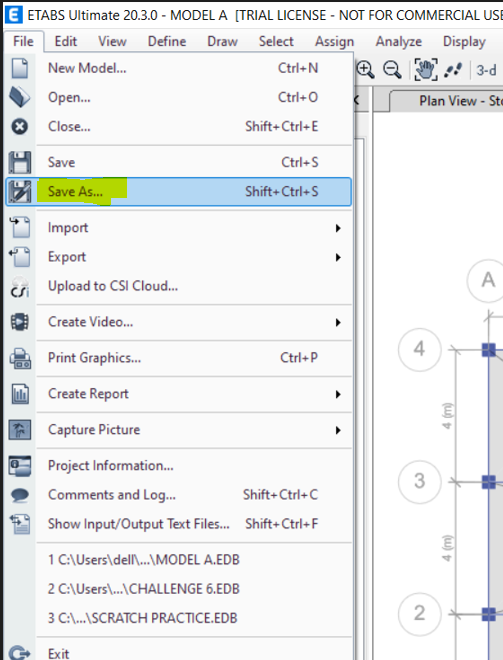Expand the Export submenu arrow
The height and width of the screenshot is (660, 503).
(338, 257)
